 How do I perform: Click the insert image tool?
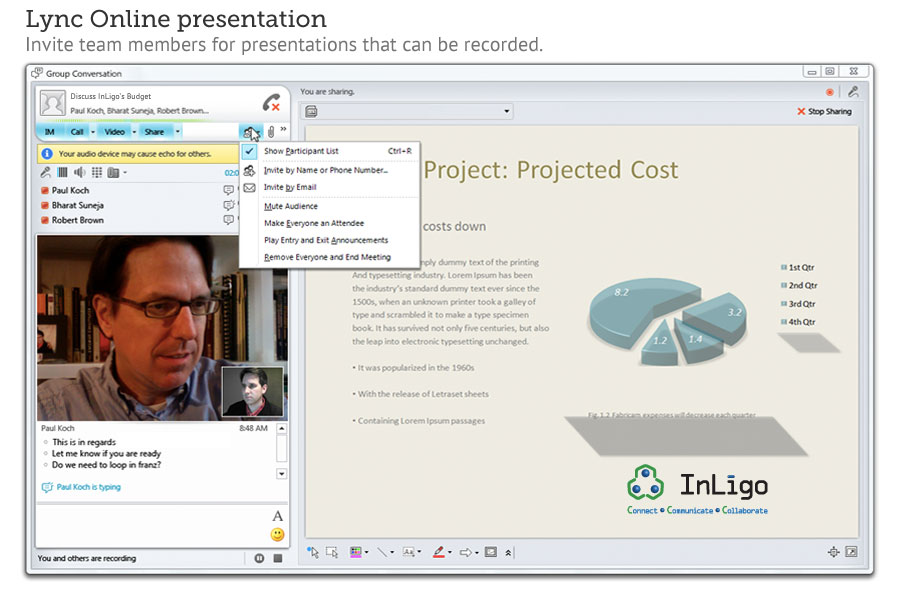click(491, 552)
